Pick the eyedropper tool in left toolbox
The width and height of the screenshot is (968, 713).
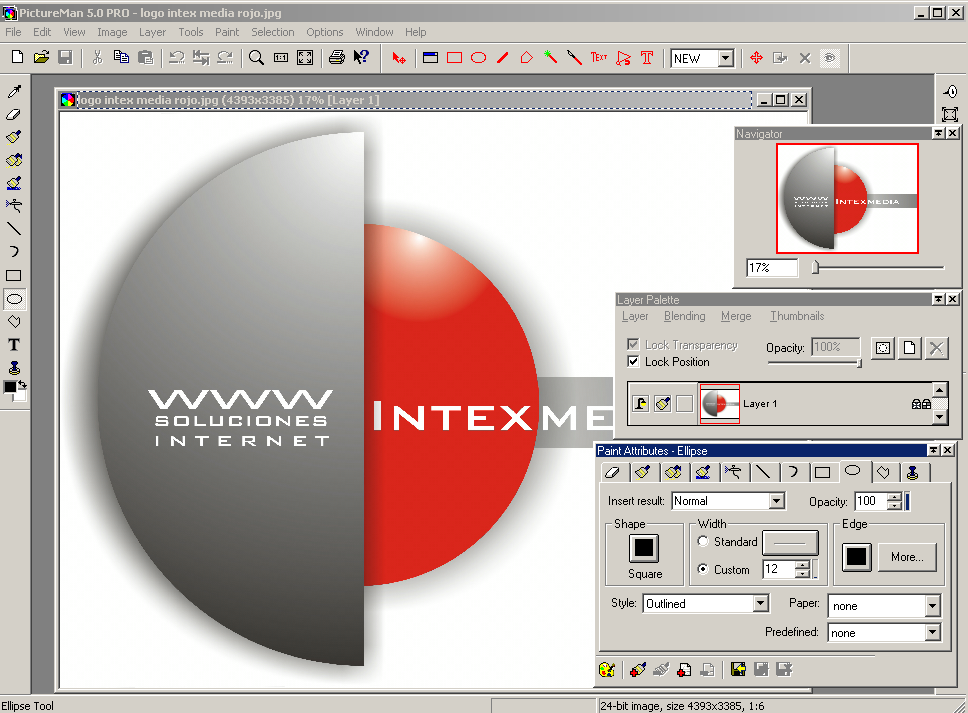click(x=14, y=91)
